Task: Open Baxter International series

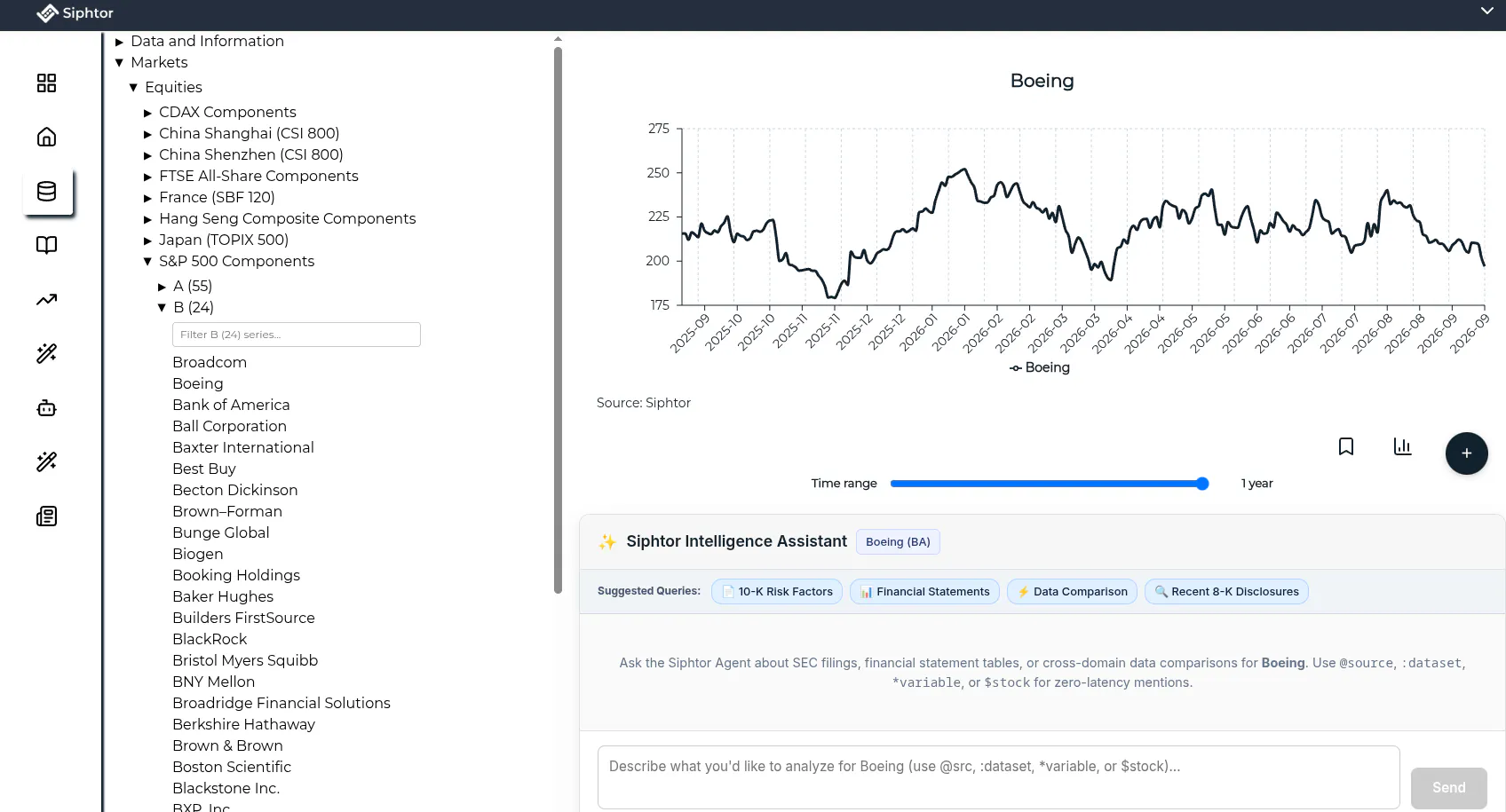Action: 243,447
